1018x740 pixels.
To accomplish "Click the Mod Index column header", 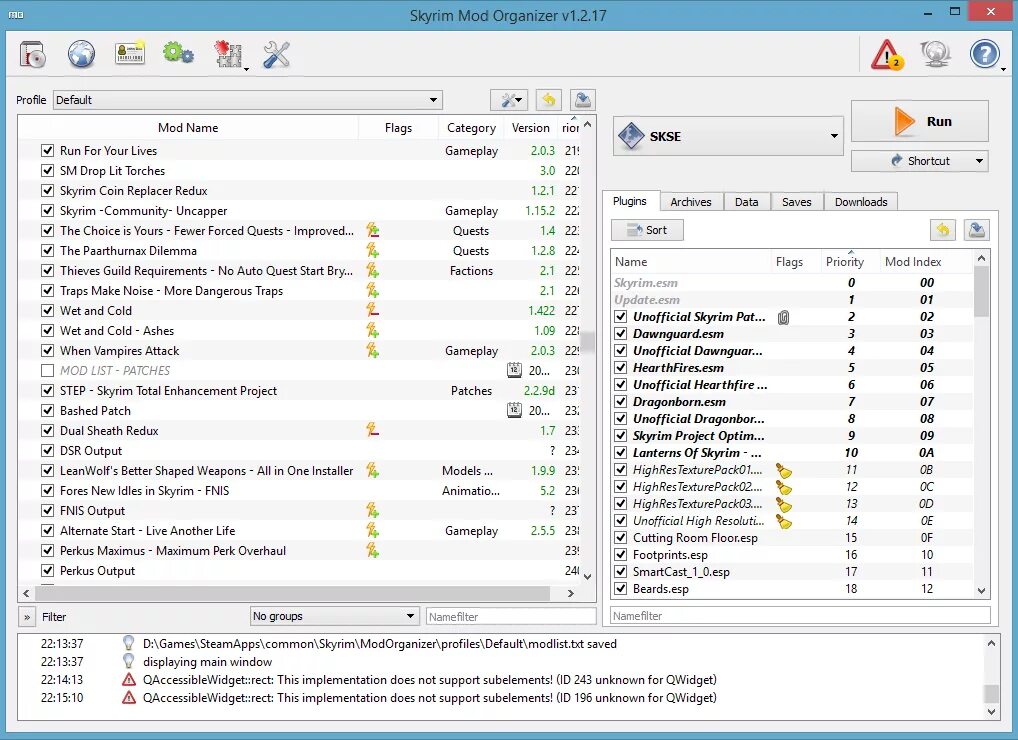I will (x=913, y=262).
